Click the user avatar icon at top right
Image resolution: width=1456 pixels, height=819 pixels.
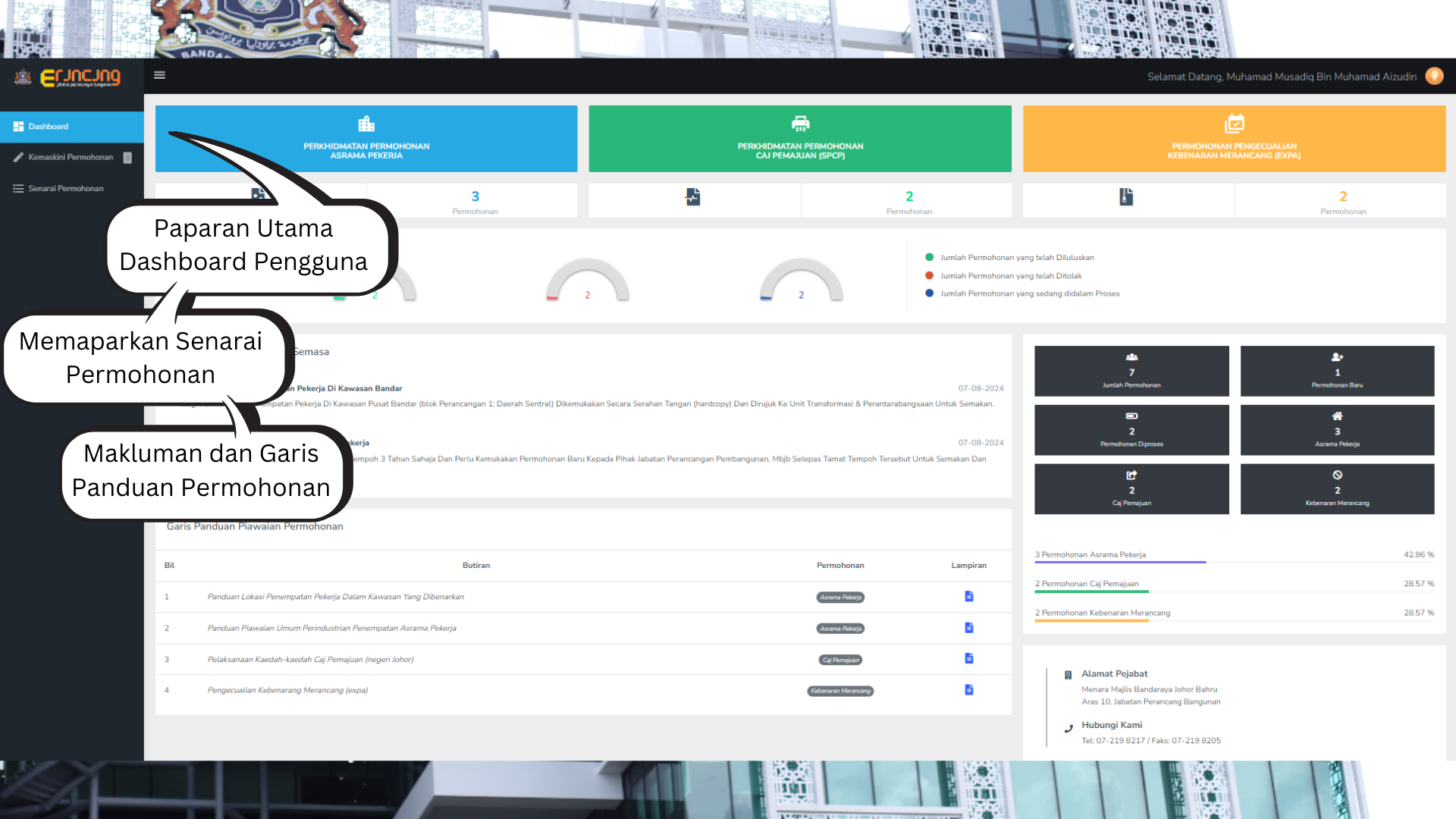point(1434,76)
